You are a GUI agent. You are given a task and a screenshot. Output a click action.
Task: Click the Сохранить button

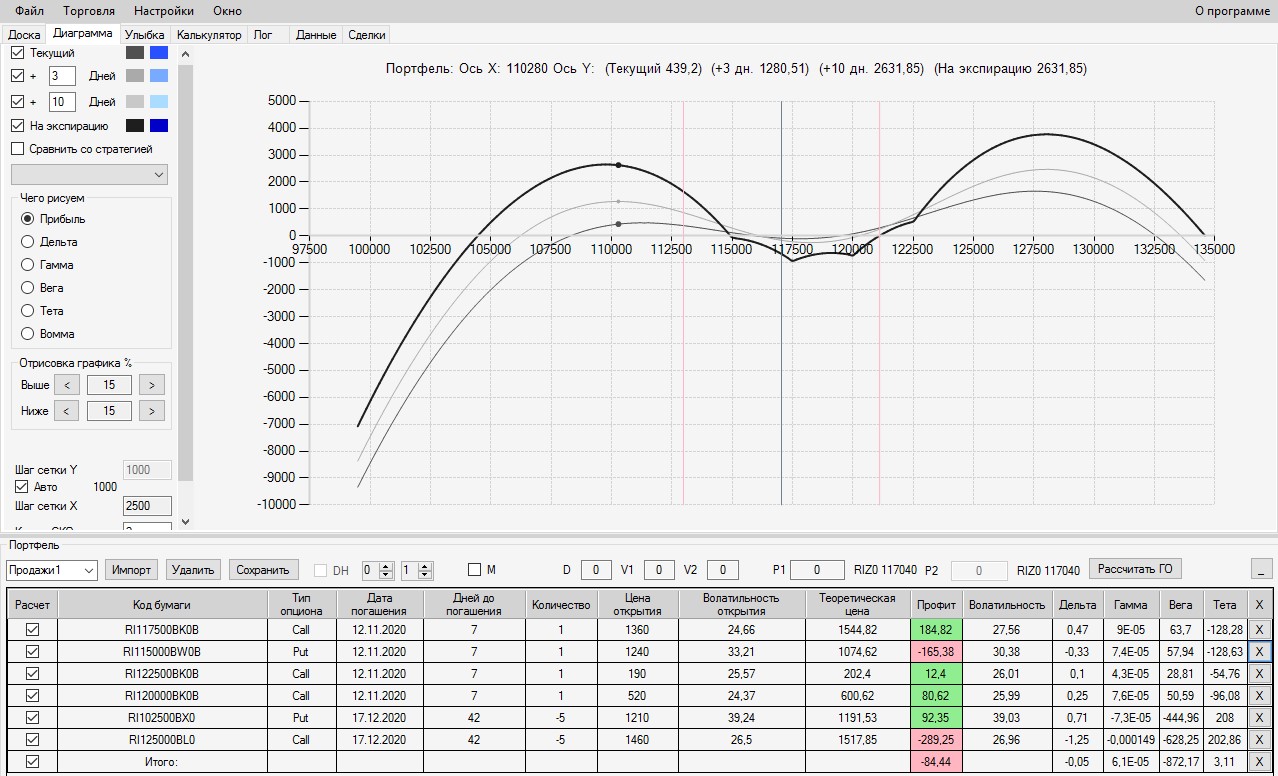click(x=263, y=570)
